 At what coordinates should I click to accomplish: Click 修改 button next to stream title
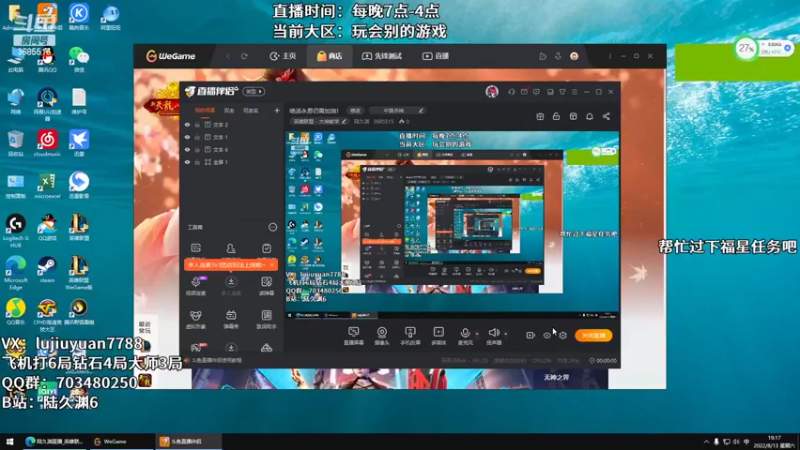pyautogui.click(x=355, y=111)
